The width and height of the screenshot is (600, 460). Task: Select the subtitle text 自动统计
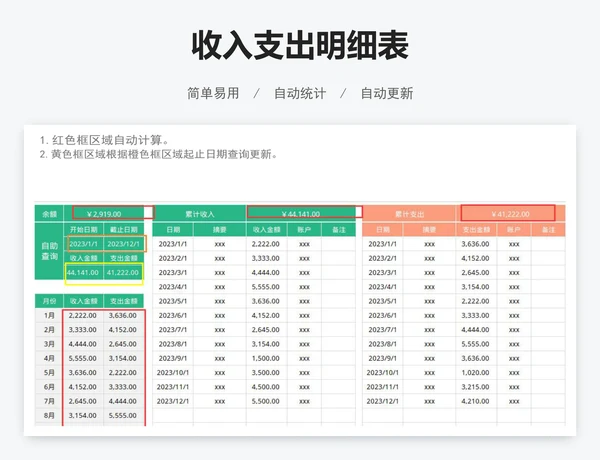pyautogui.click(x=300, y=93)
